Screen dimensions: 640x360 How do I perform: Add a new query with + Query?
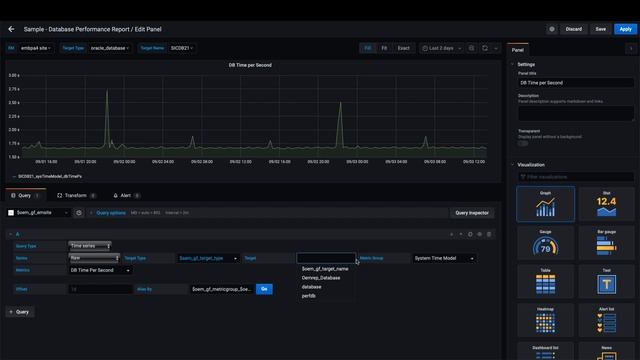click(20, 312)
